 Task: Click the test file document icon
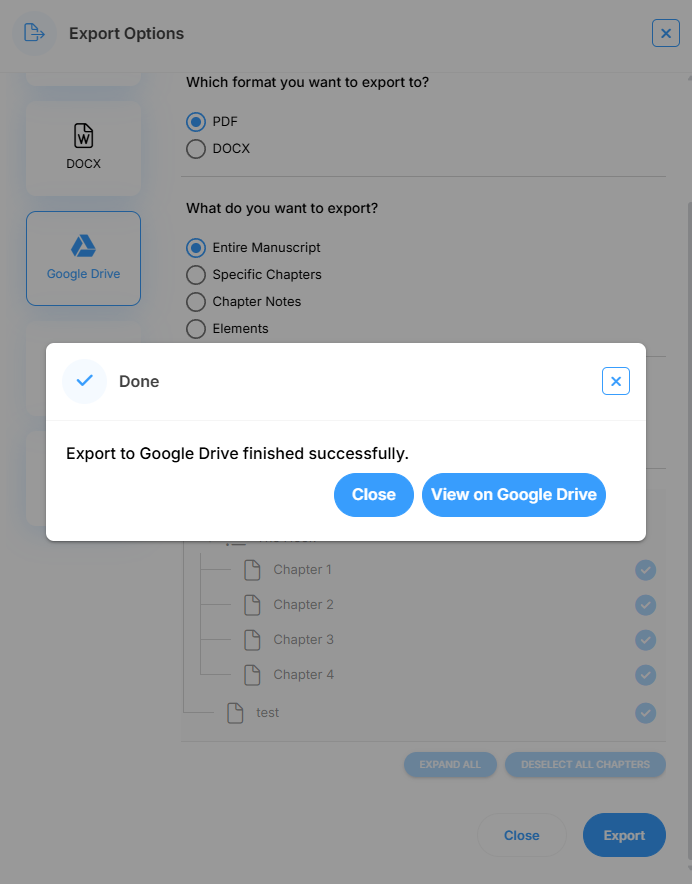235,713
